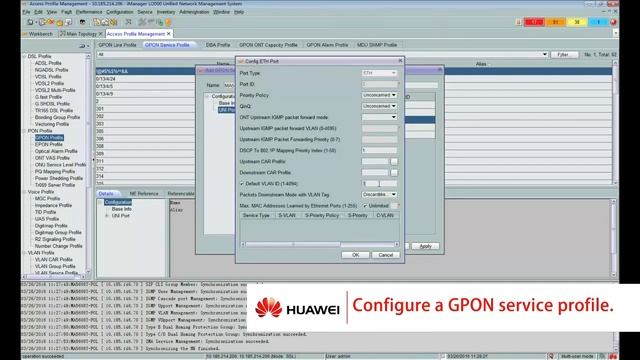Click the toolbar icon with the dark face symbol
The width and height of the screenshot is (640, 360).
click(x=82, y=22)
